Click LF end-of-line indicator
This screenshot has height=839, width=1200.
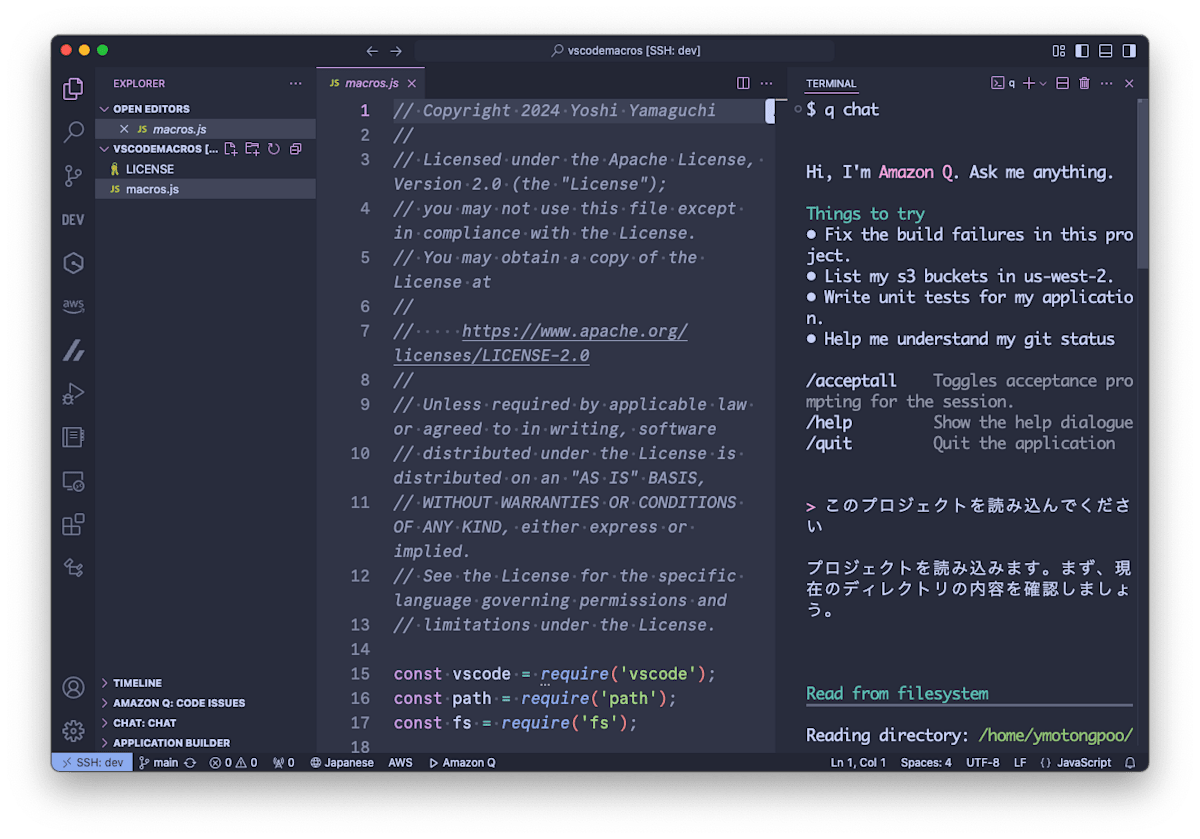pos(1020,762)
